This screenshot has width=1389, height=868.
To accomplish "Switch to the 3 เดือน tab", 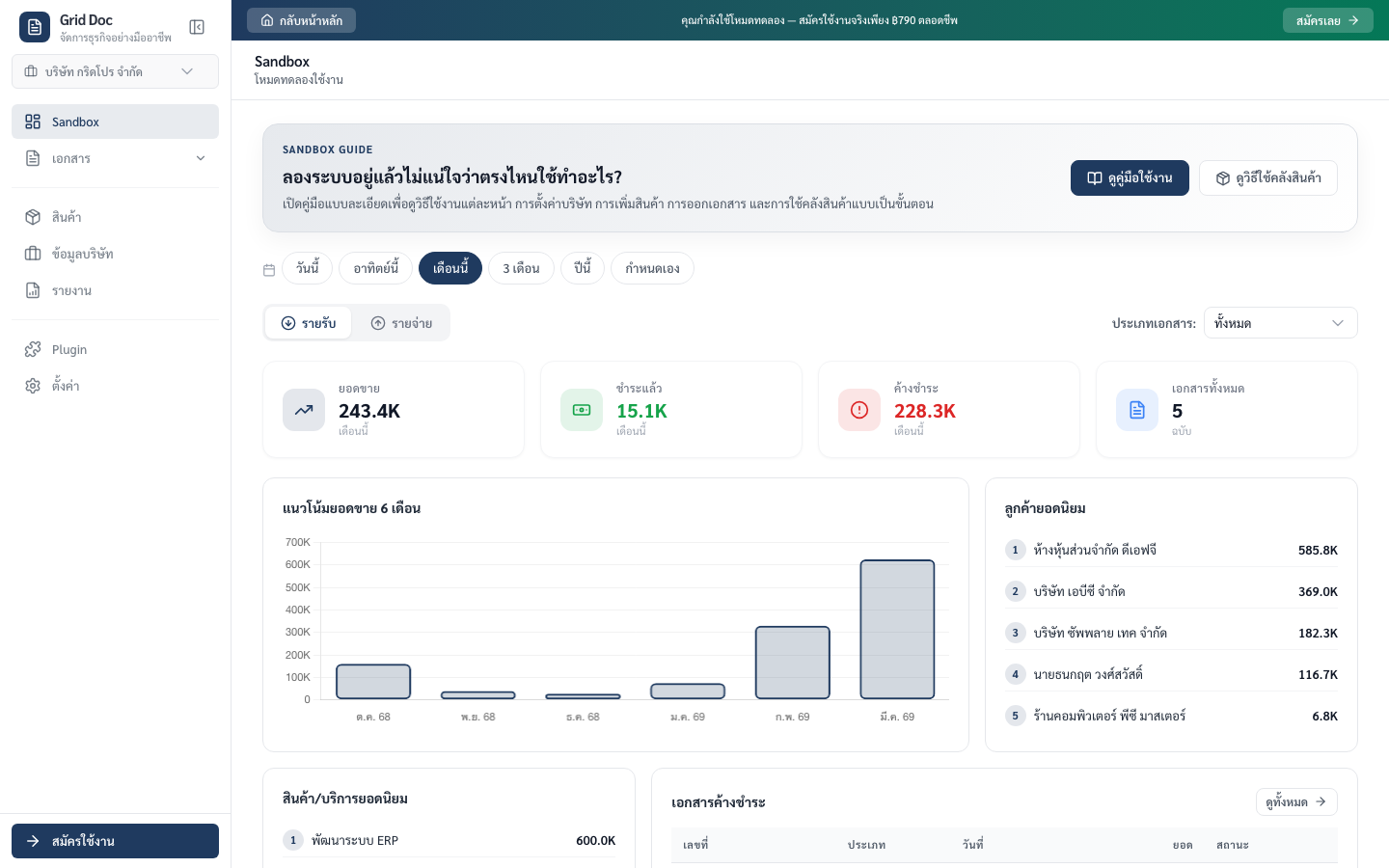I will click(x=521, y=268).
